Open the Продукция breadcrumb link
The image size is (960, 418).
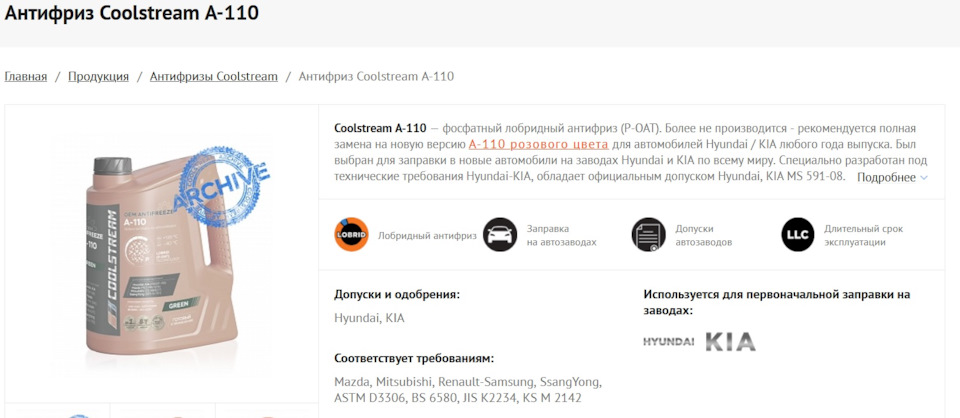(98, 76)
